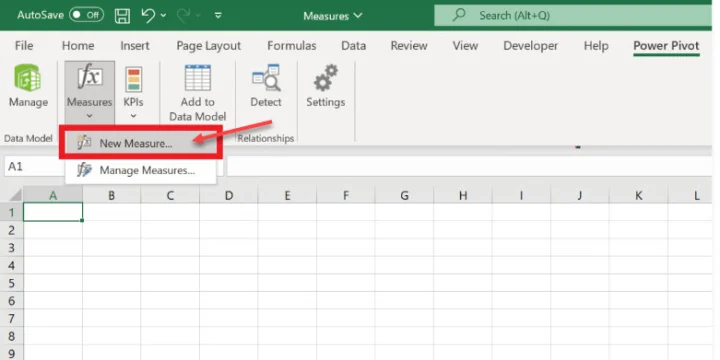Click the Manage data model icon
The height and width of the screenshot is (360, 720).
click(28, 78)
